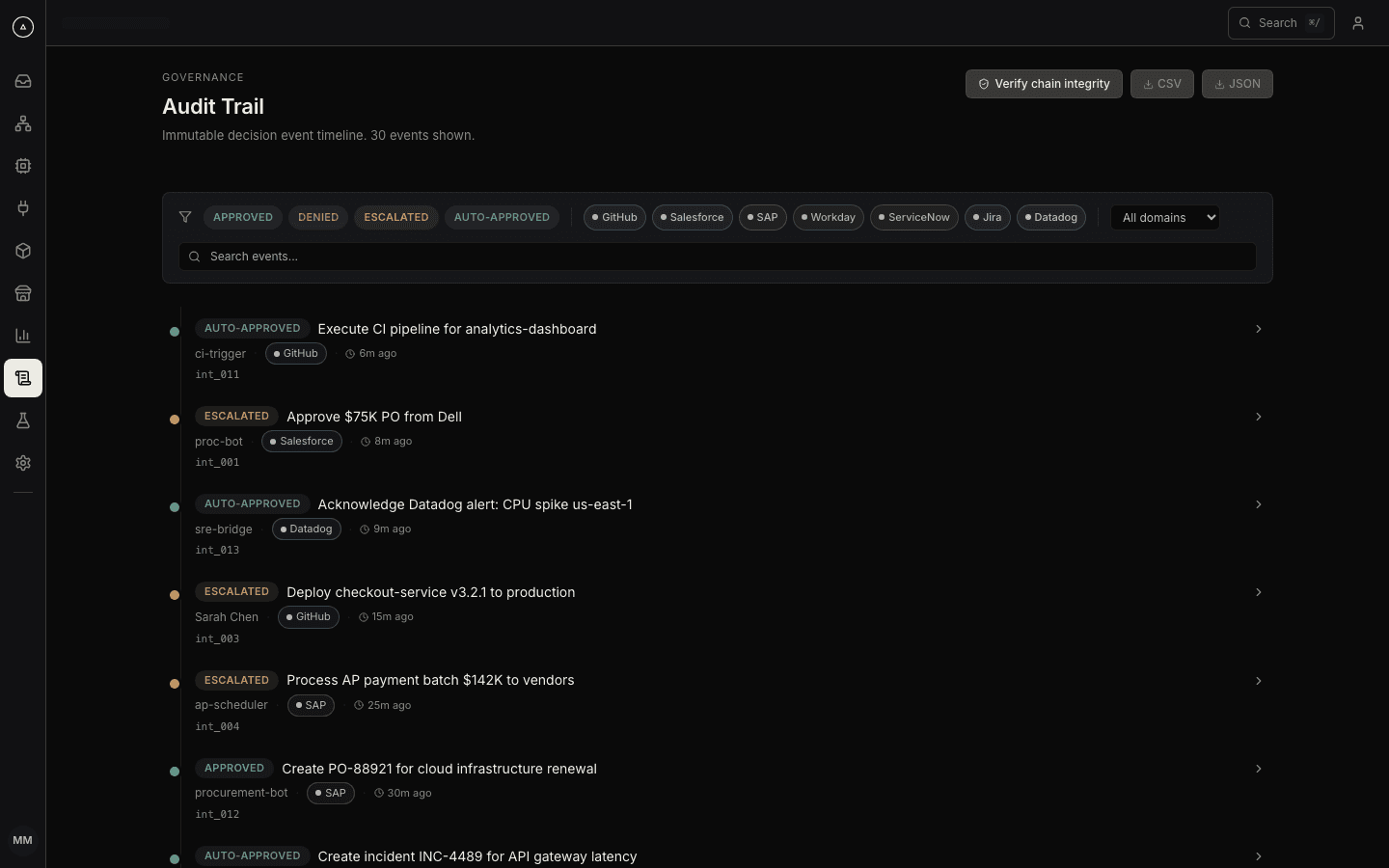This screenshot has width=1389, height=868.
Task: Open the chip/agents icon in sidebar
Action: tap(23, 166)
